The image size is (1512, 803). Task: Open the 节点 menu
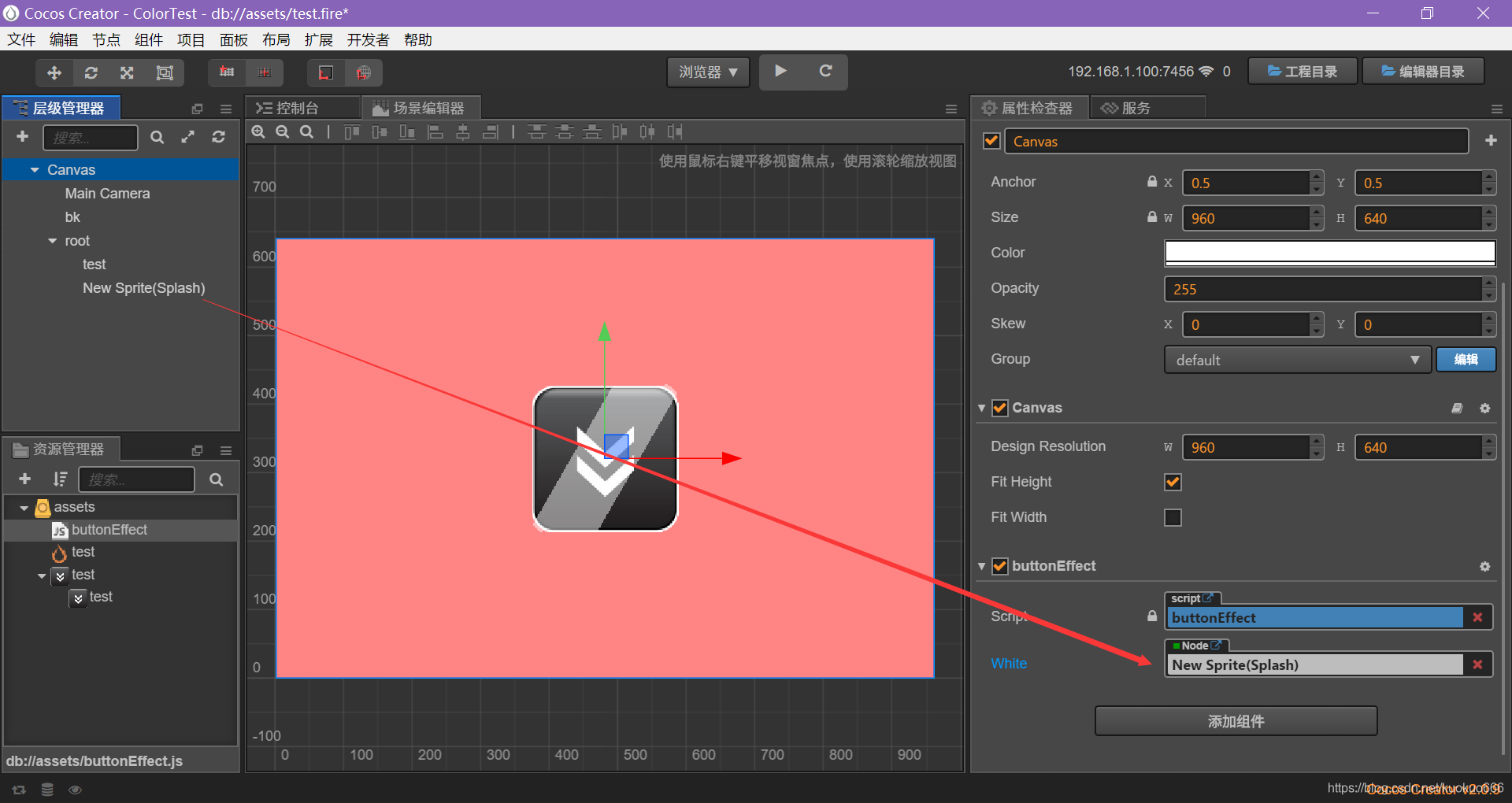pyautogui.click(x=106, y=40)
